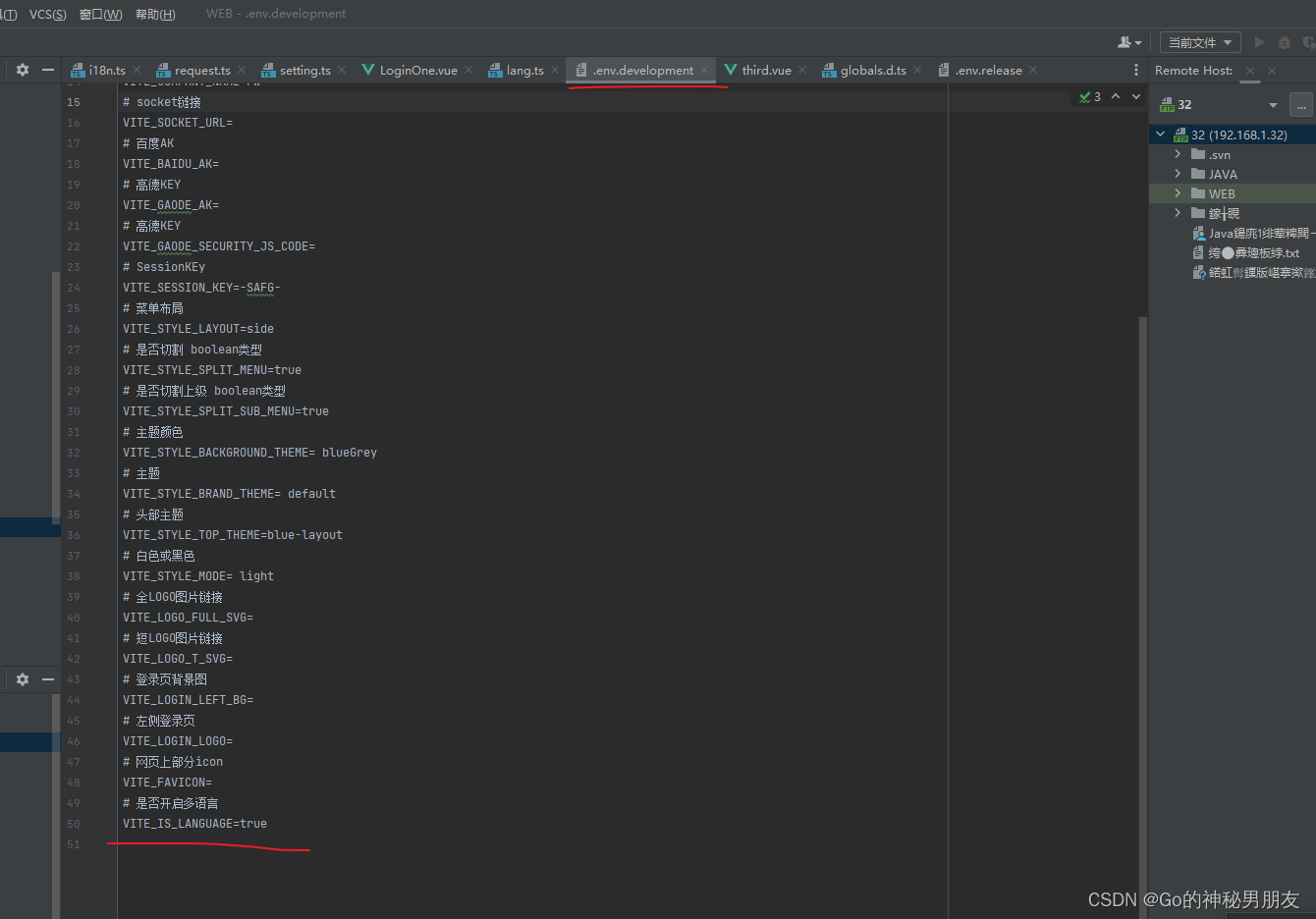The width and height of the screenshot is (1316, 919).
Task: Expand the .svn folder
Action: click(1178, 154)
